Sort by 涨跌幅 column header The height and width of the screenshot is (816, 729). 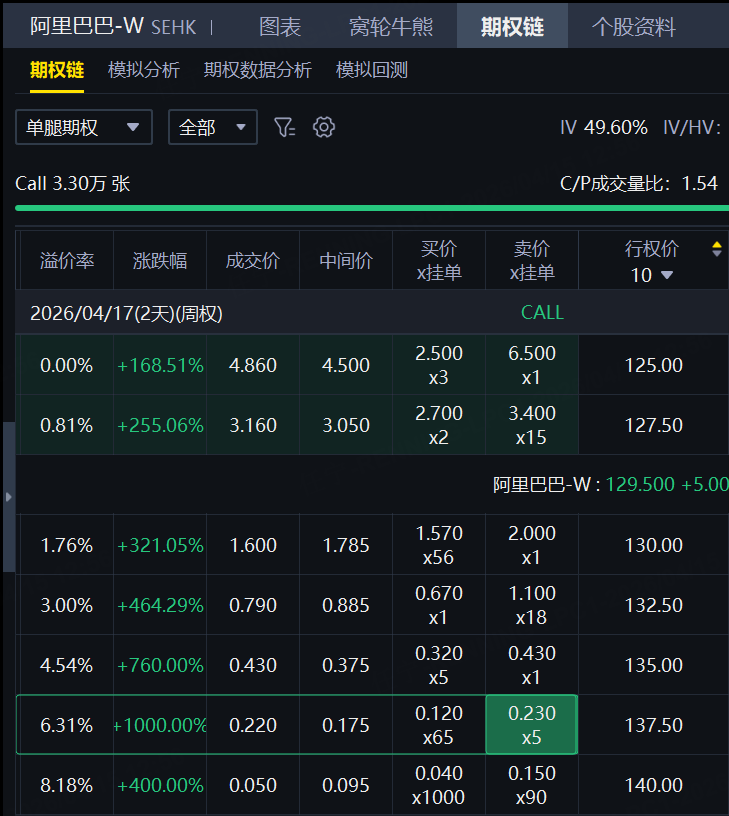tap(160, 261)
